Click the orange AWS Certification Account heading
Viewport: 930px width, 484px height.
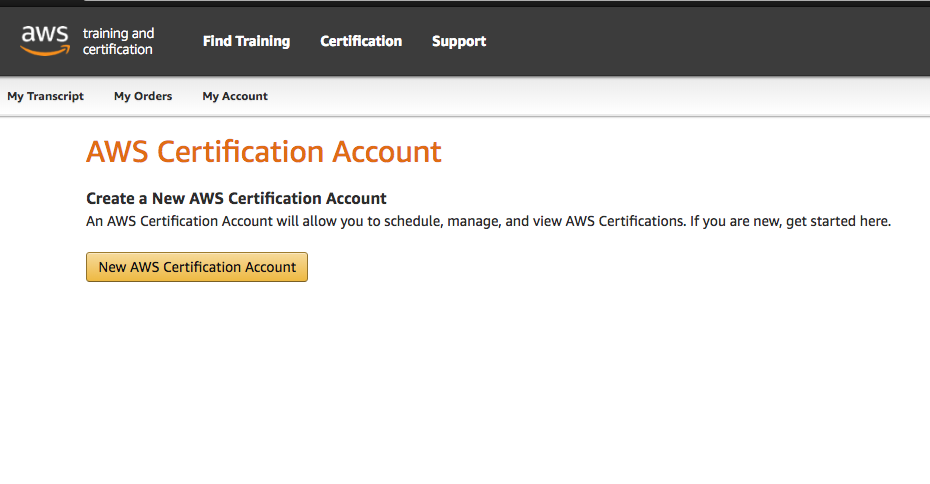[x=264, y=152]
